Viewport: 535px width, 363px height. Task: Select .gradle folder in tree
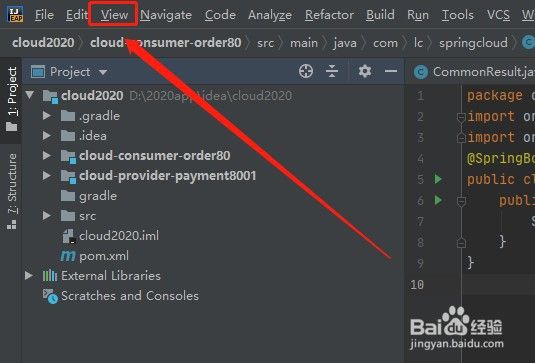[x=99, y=116]
